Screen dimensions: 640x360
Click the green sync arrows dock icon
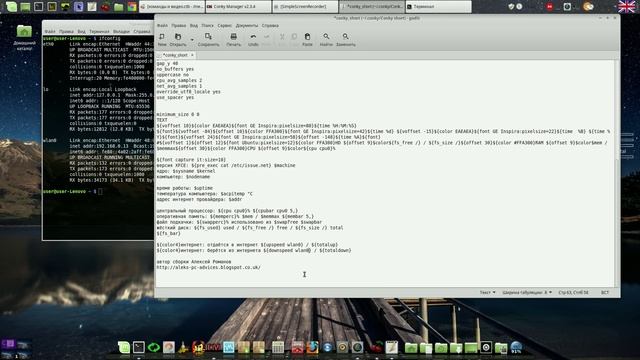coord(154,347)
